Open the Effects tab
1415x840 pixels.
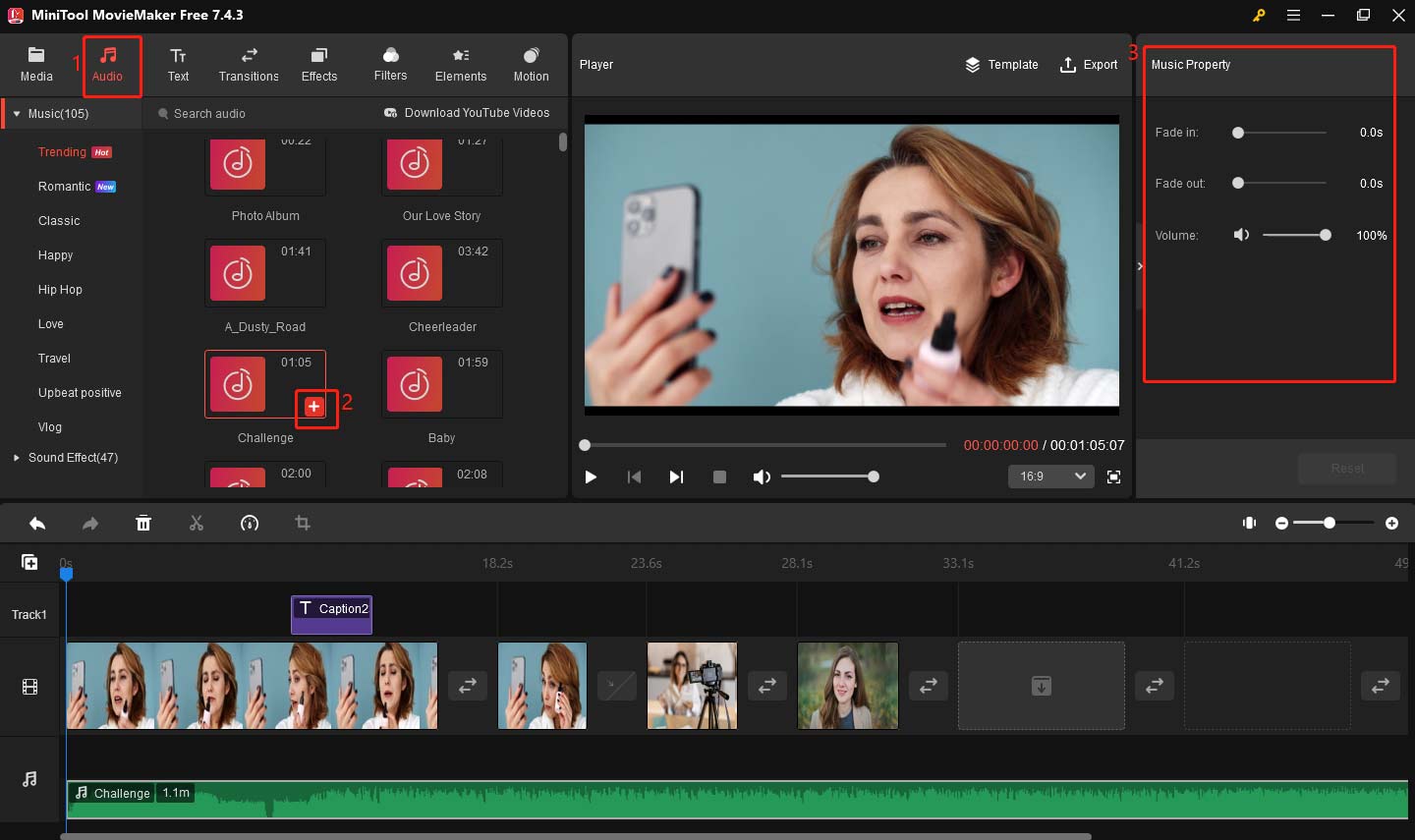pos(319,65)
